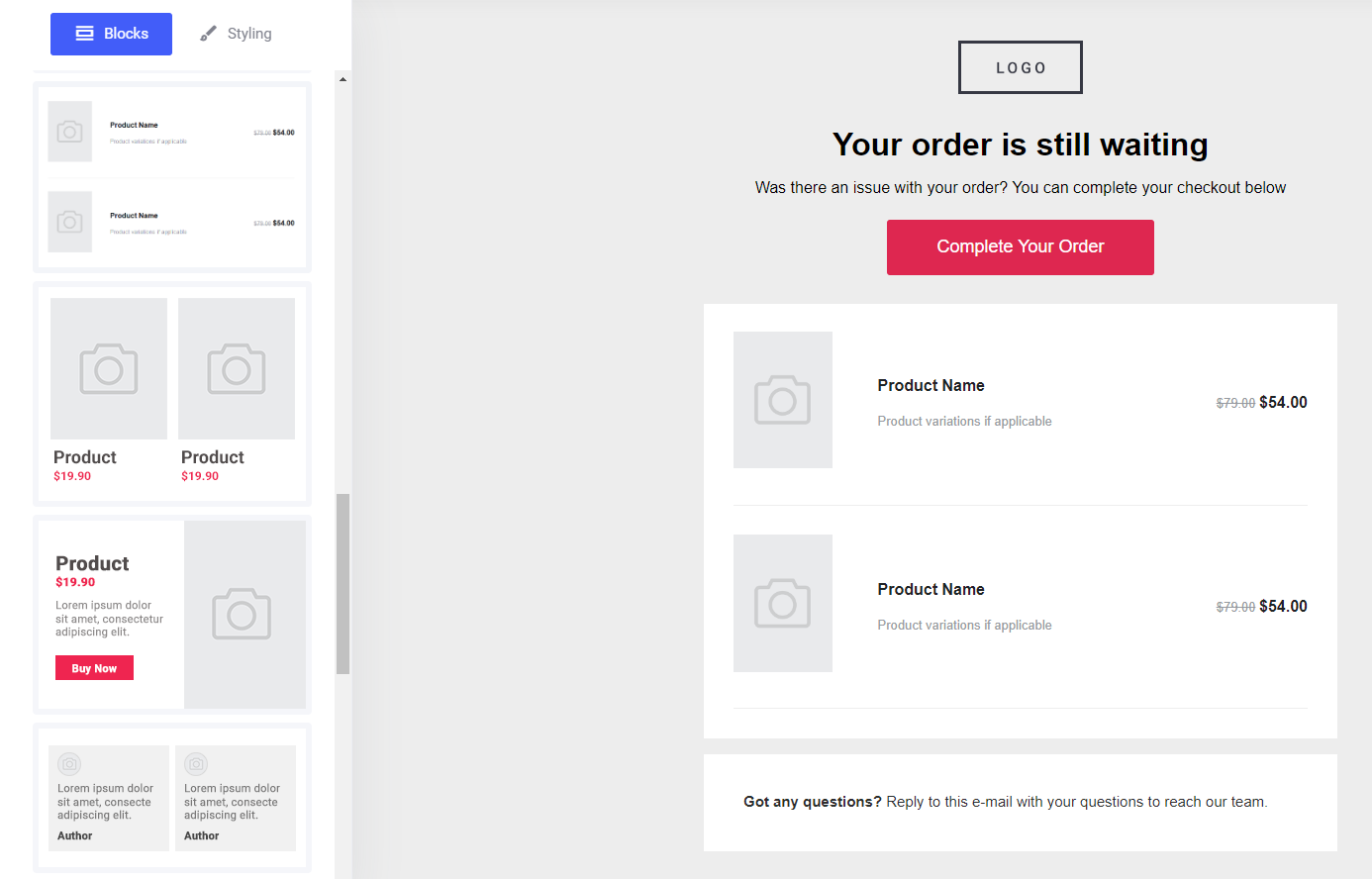Click the second product's $54.00 price
The height and width of the screenshot is (879, 1372).
click(1282, 606)
